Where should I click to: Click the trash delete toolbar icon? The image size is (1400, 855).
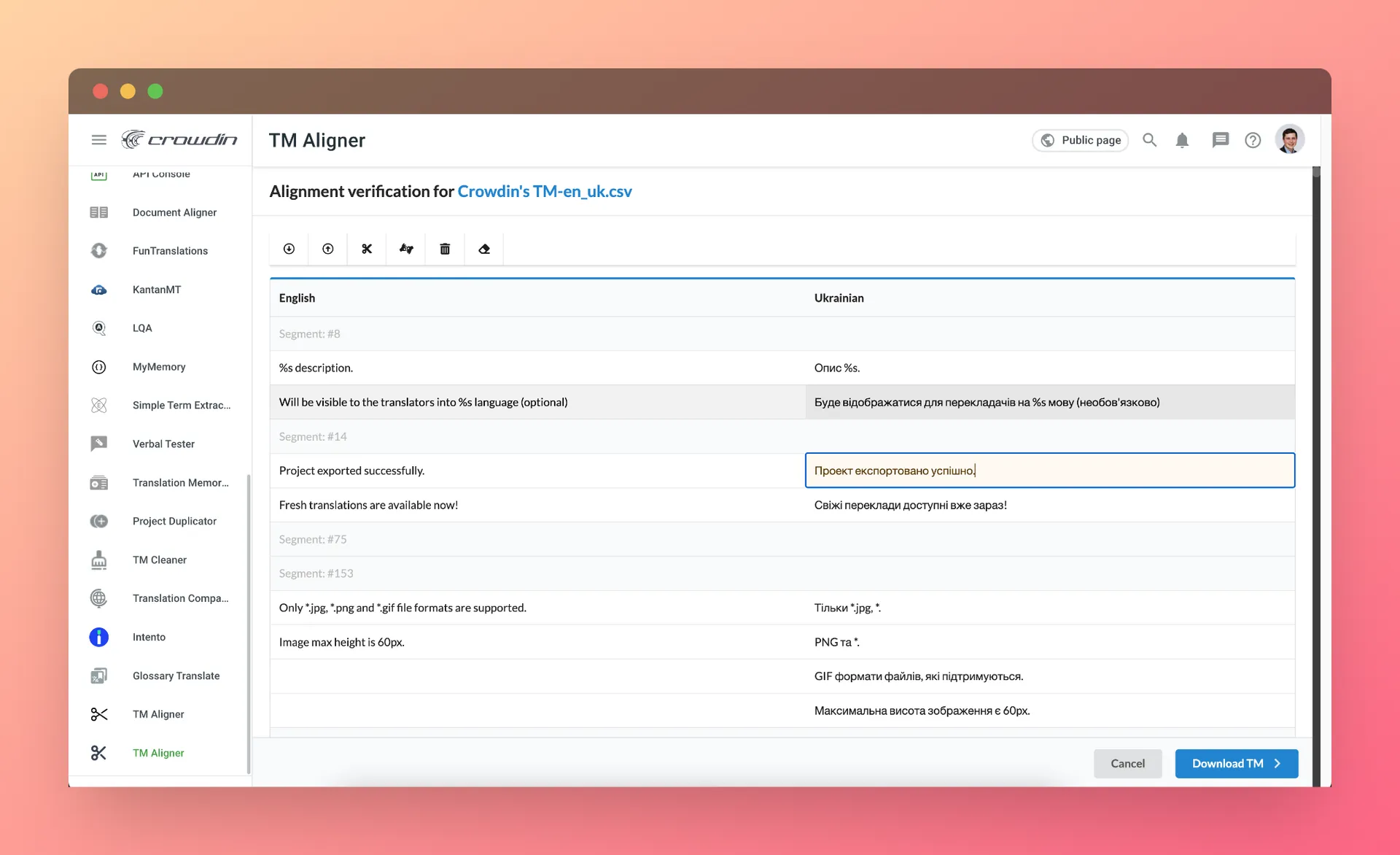click(x=445, y=249)
